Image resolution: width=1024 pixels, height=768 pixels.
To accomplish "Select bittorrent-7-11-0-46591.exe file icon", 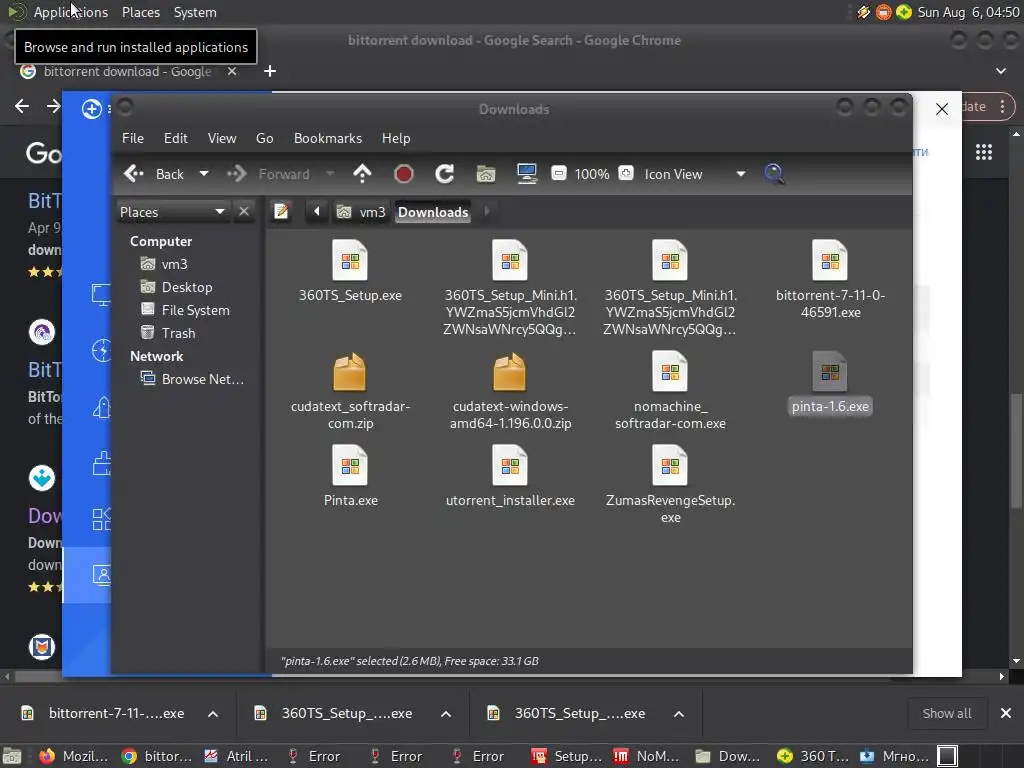I will pyautogui.click(x=830, y=261).
